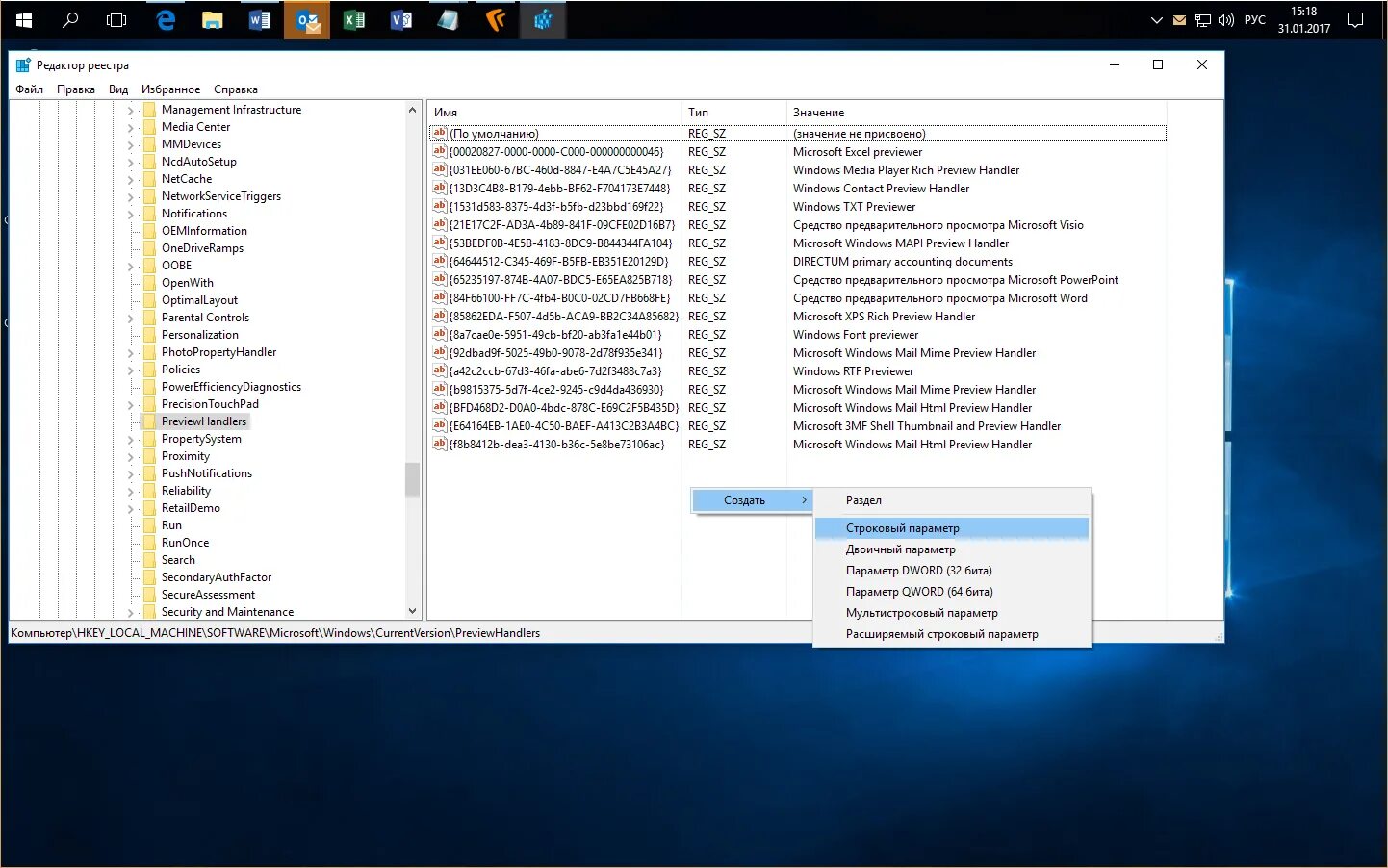This screenshot has width=1388, height=868.
Task: Click the mail envelope tray icon
Action: click(1179, 20)
